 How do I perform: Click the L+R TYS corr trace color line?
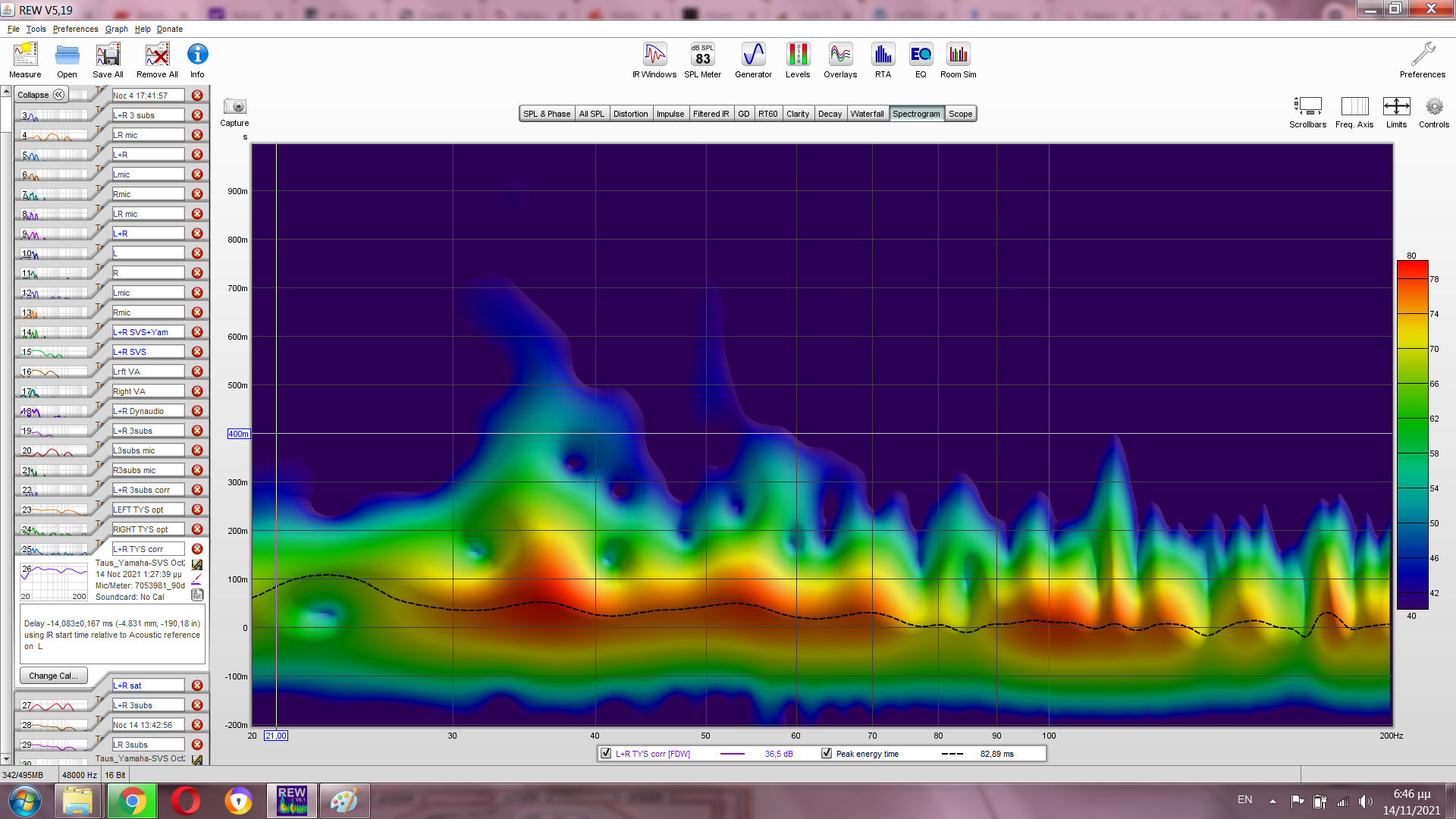coord(732,754)
